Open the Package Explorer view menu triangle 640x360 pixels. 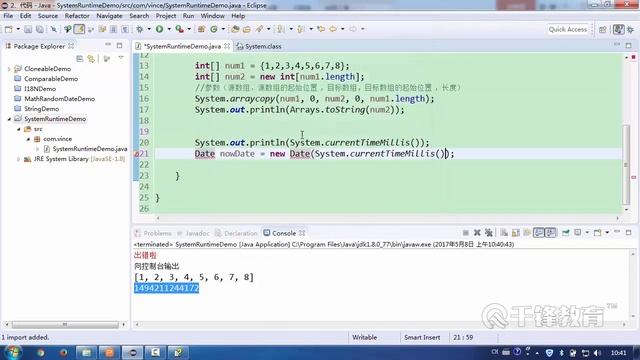[x=121, y=58]
